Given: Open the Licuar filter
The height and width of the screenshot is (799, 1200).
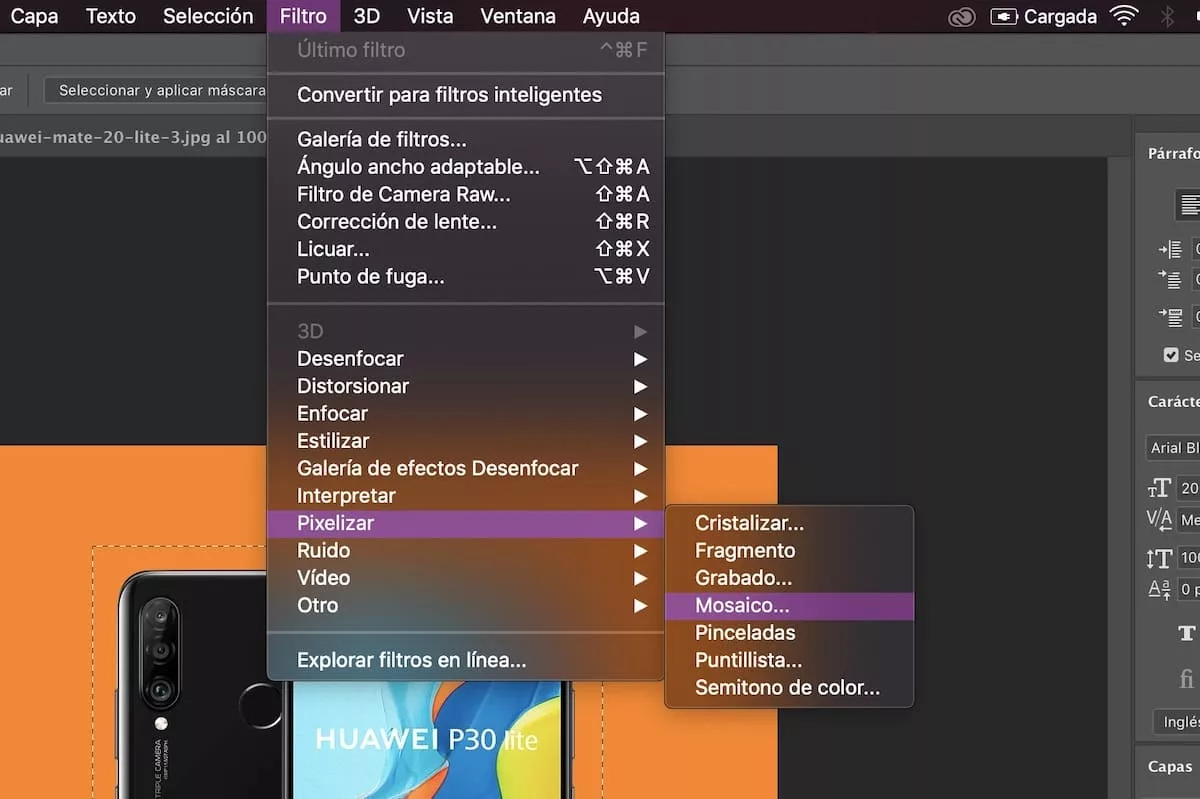Looking at the screenshot, I should click(466, 249).
